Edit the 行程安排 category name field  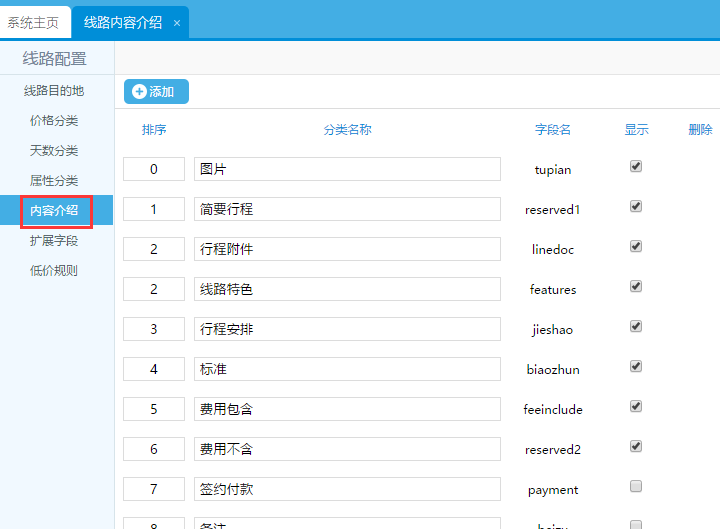coord(347,329)
